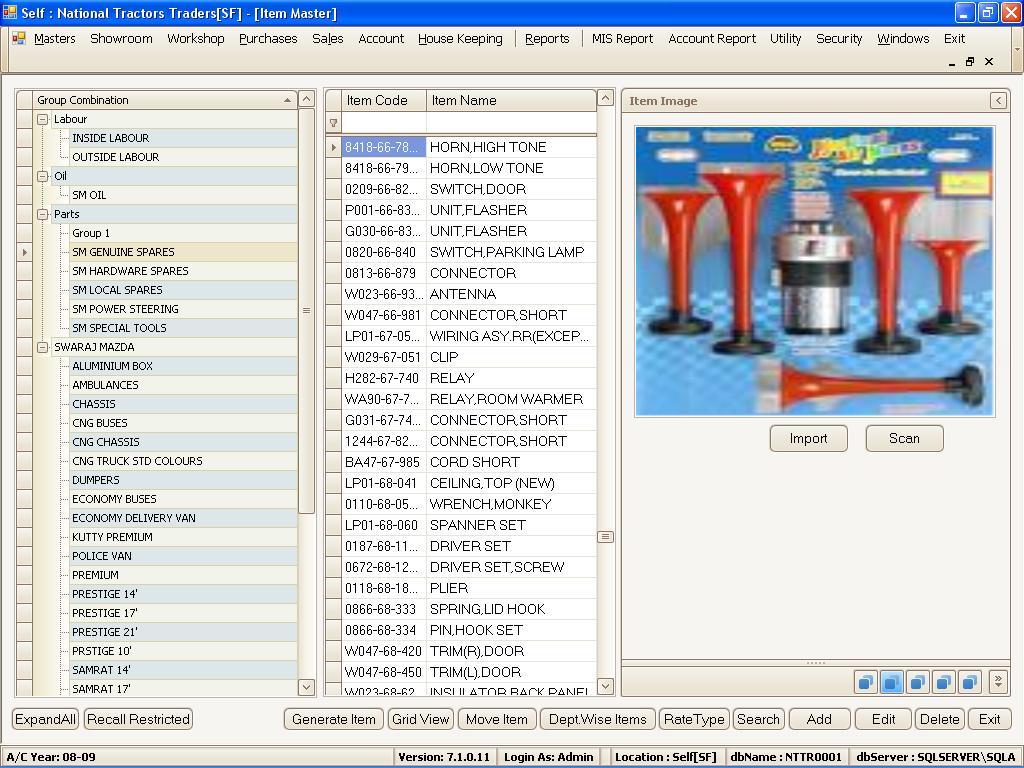This screenshot has width=1024, height=768.
Task: Click the application icon left of the Masters menu
Action: (19, 38)
